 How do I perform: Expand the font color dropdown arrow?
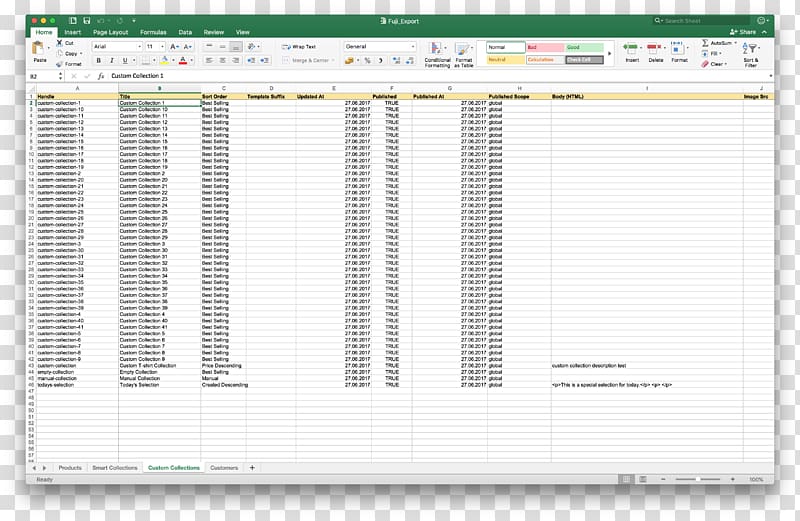pyautogui.click(x=192, y=60)
